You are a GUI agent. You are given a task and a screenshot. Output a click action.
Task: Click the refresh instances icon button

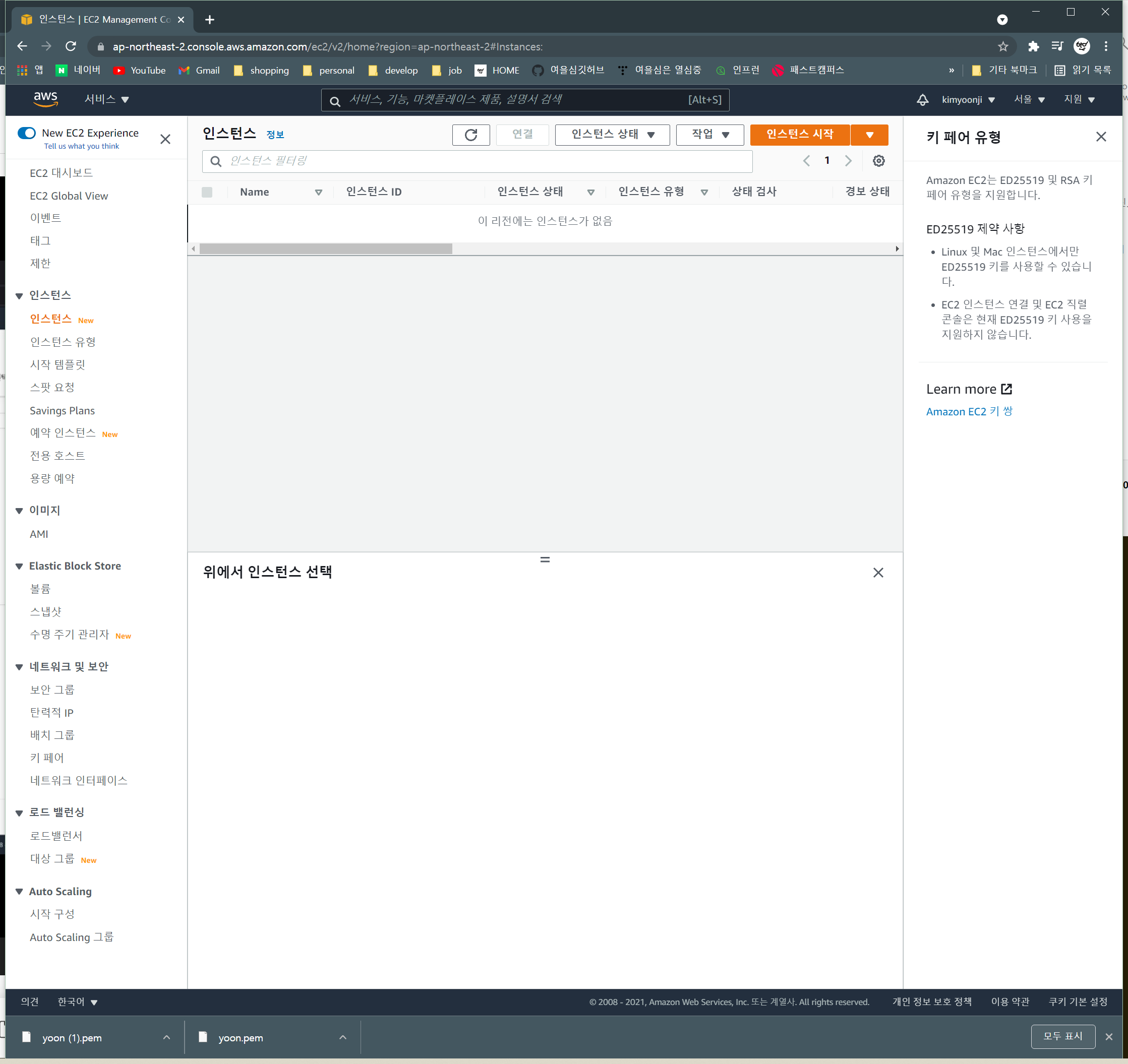[470, 135]
